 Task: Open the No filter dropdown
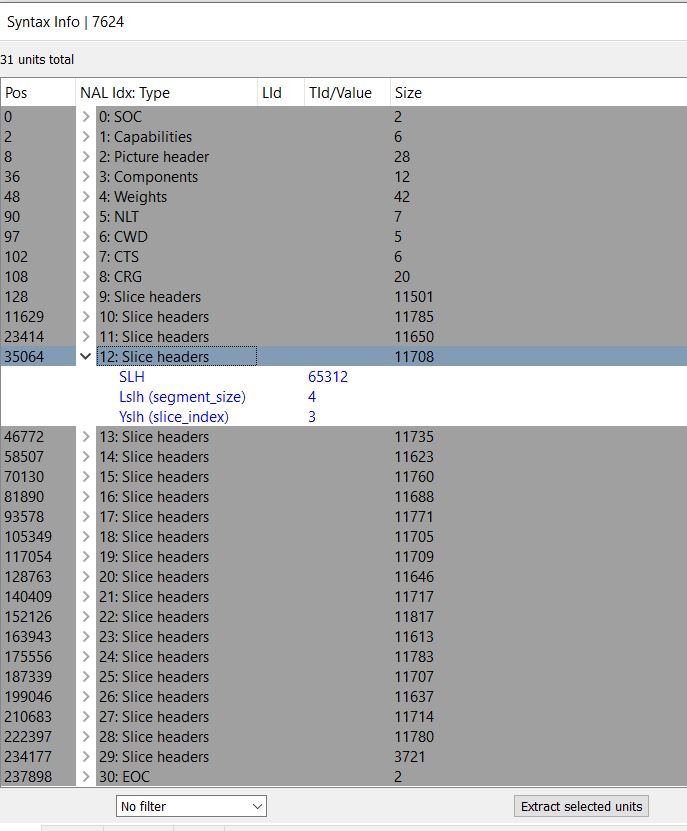[191, 806]
